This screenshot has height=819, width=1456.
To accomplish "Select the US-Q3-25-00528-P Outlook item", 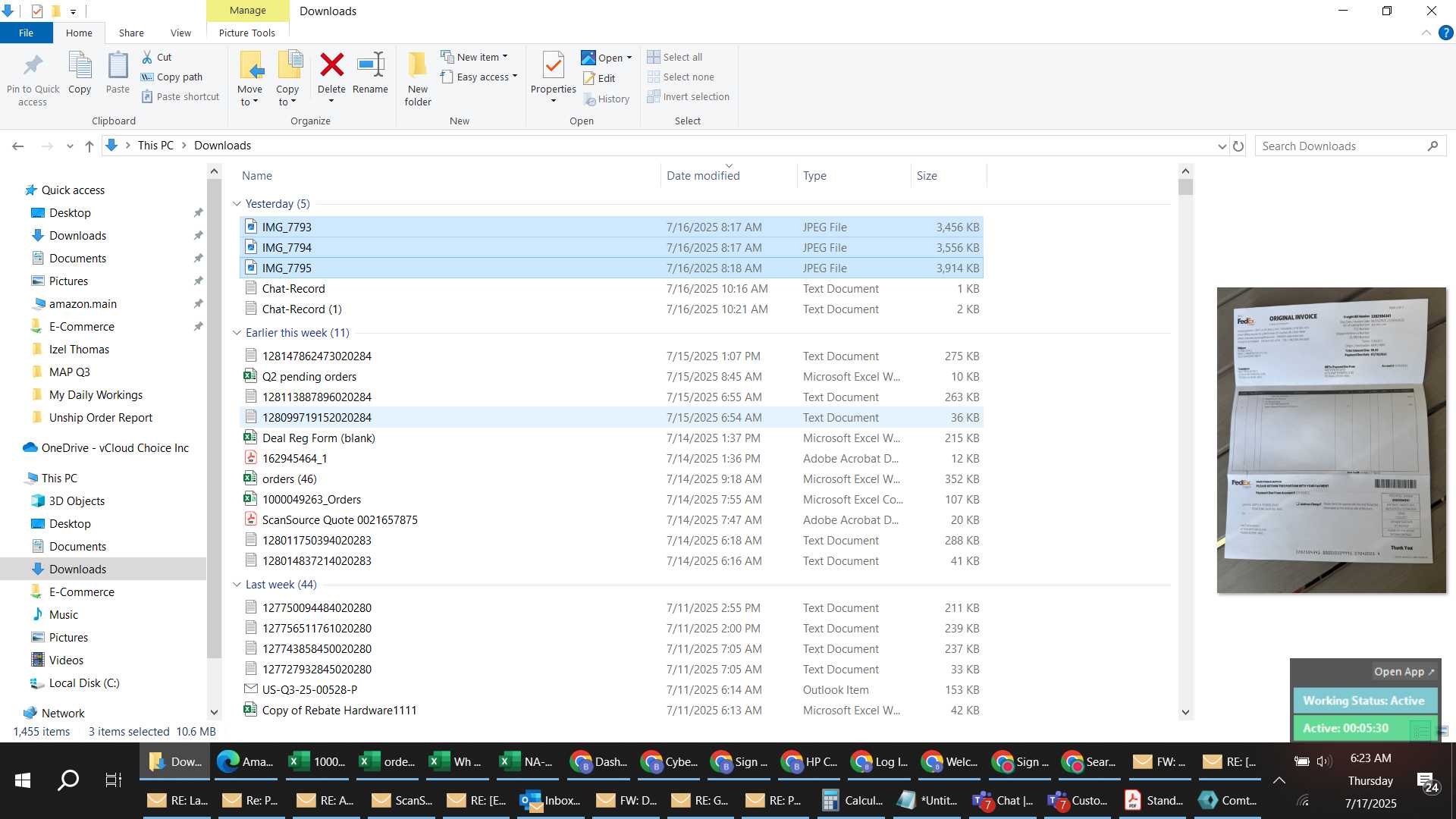I will pos(611,689).
